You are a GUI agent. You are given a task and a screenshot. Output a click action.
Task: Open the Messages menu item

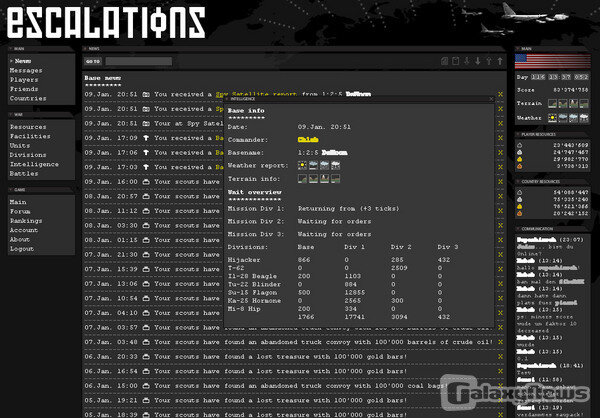tap(26, 70)
